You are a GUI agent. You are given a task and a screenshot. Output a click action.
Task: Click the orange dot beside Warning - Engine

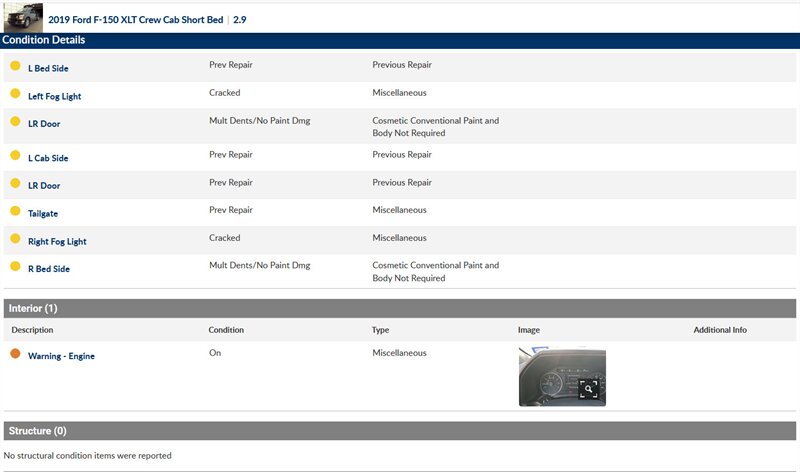(15, 354)
